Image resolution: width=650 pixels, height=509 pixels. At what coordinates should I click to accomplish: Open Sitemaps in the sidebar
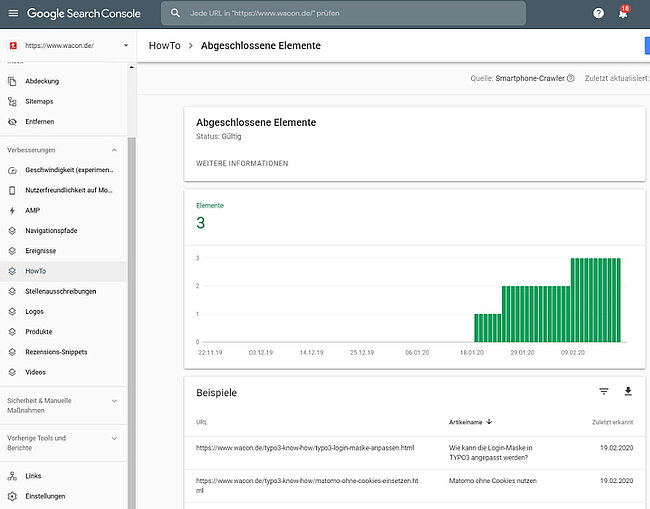point(40,101)
